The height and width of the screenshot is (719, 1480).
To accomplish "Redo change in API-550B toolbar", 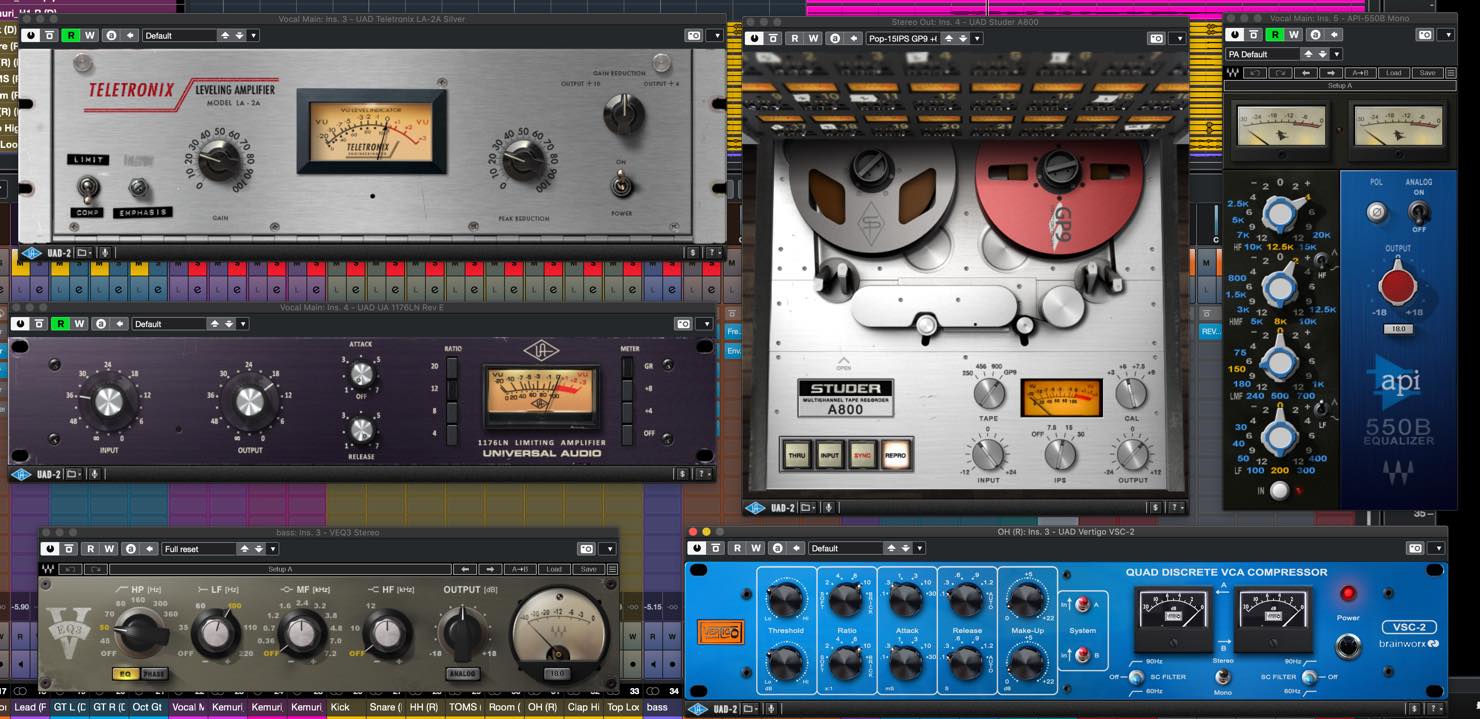I will click(1280, 73).
